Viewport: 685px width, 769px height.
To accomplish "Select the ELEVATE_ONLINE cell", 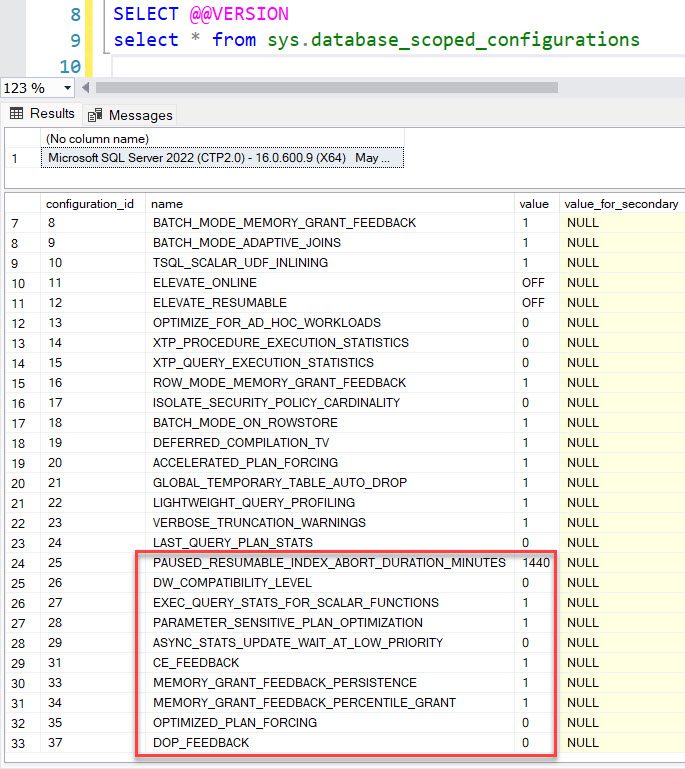I will [x=330, y=283].
